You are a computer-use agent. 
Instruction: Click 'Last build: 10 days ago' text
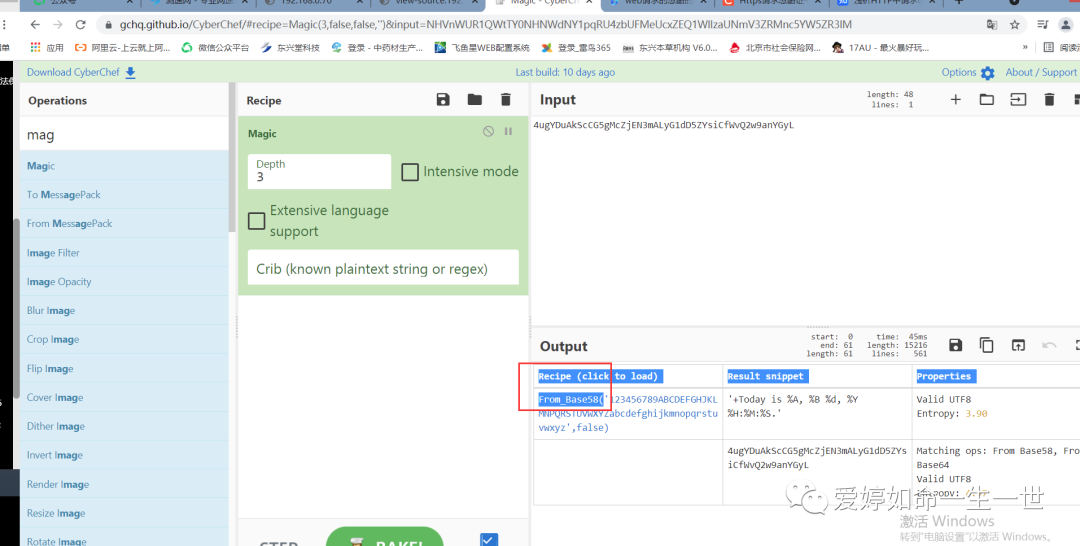click(565, 72)
